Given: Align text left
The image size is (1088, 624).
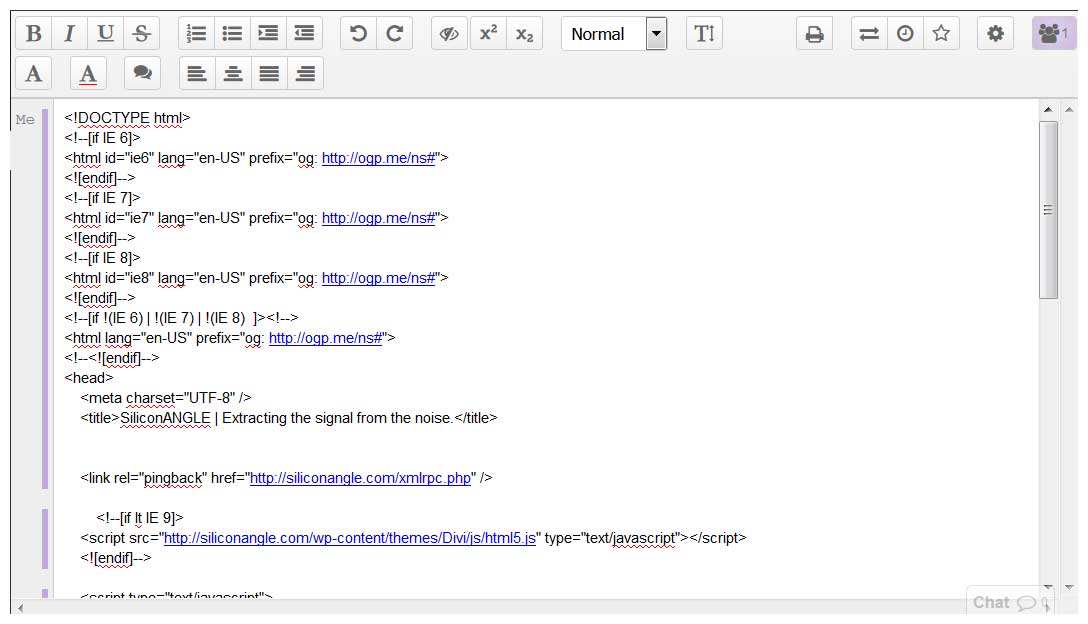Looking at the screenshot, I should (197, 74).
